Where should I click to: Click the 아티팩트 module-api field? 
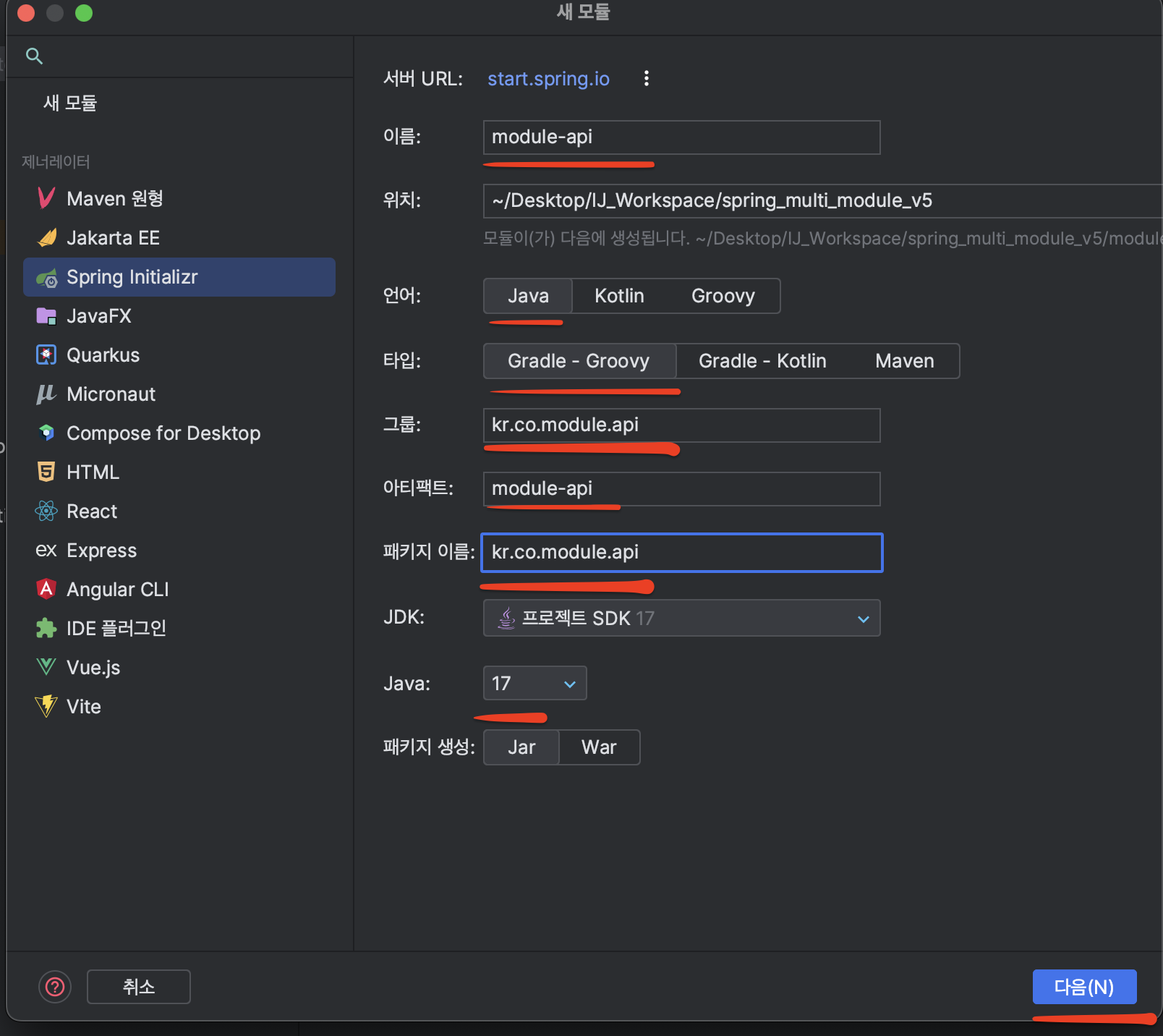pyautogui.click(x=681, y=489)
